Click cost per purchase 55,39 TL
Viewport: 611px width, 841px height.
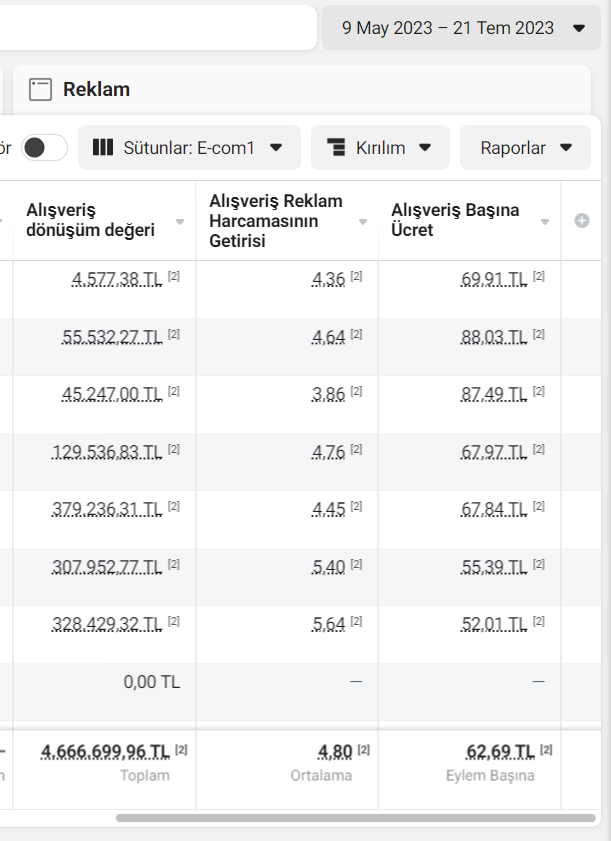(x=494, y=567)
